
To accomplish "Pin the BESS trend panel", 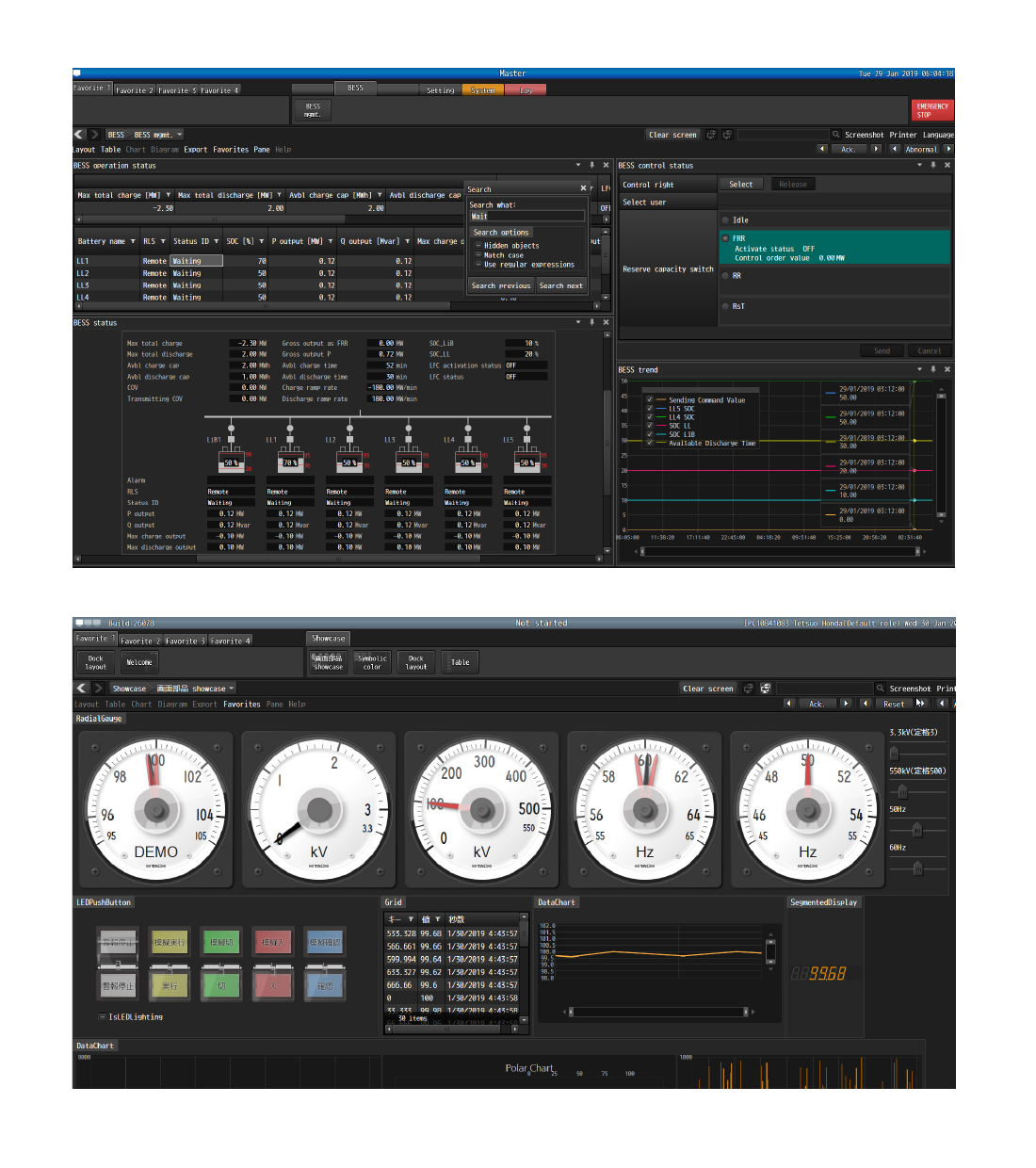I will 933,369.
